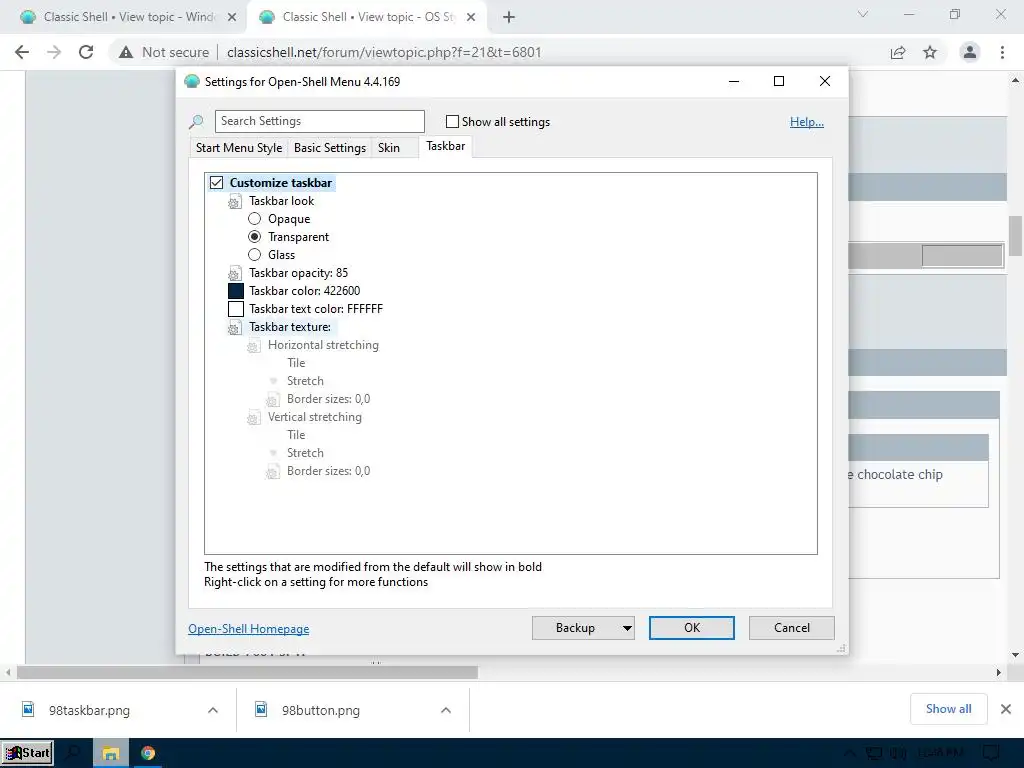Image resolution: width=1024 pixels, height=768 pixels.
Task: Choose the Glass taskbar look
Action: point(255,255)
